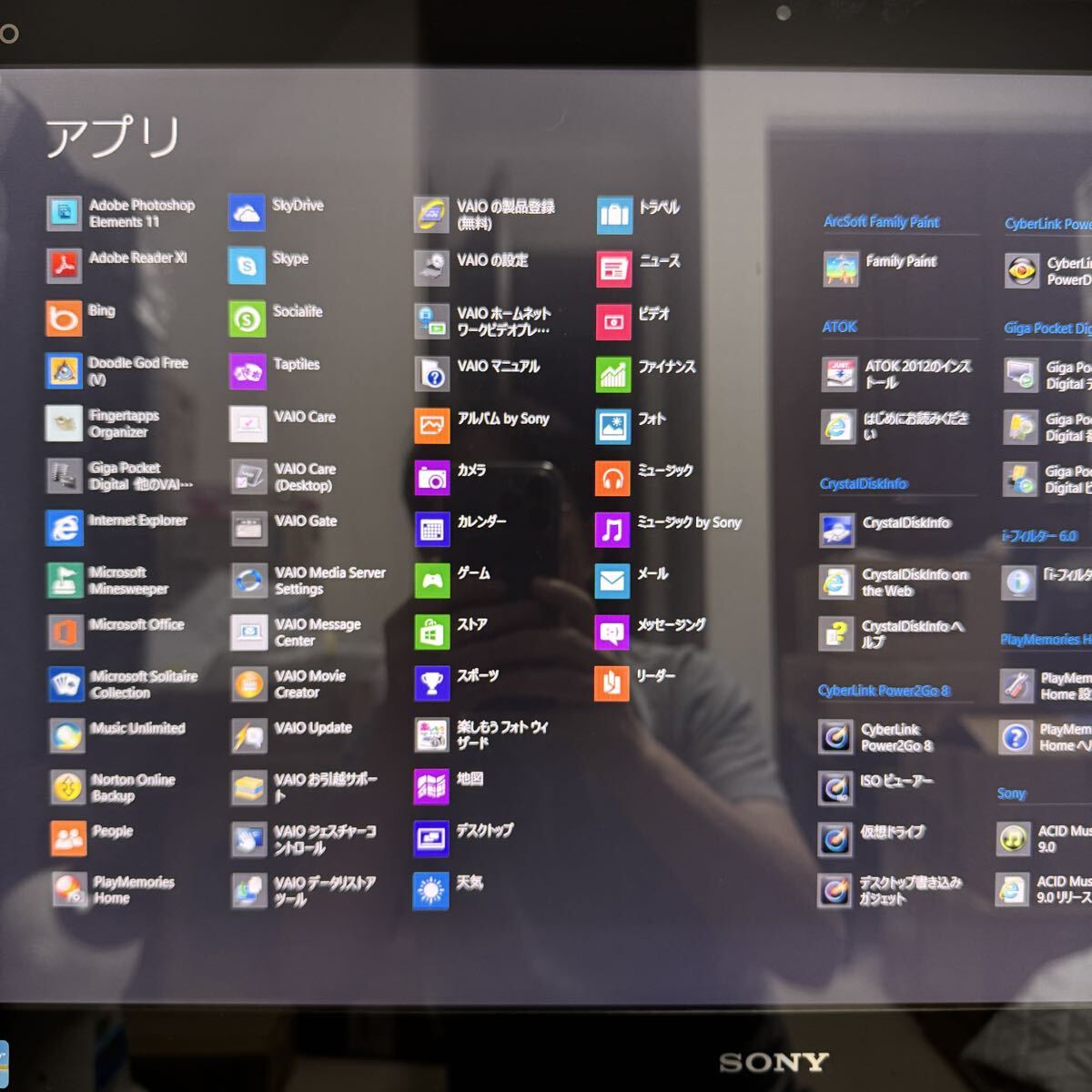Launch Family Paint
The width and height of the screenshot is (1092, 1092).
pyautogui.click(x=880, y=269)
